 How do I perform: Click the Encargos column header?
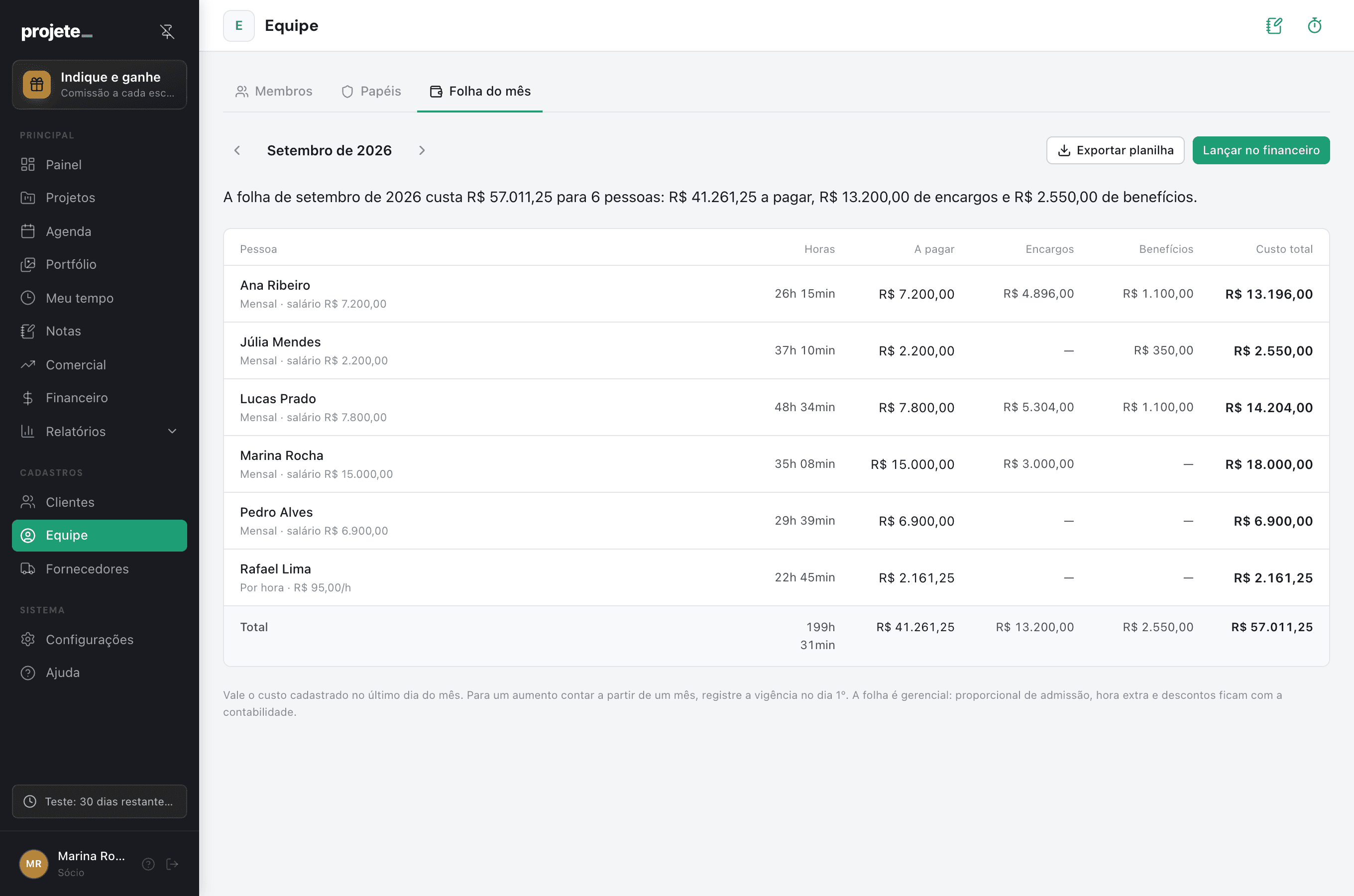coord(1049,249)
